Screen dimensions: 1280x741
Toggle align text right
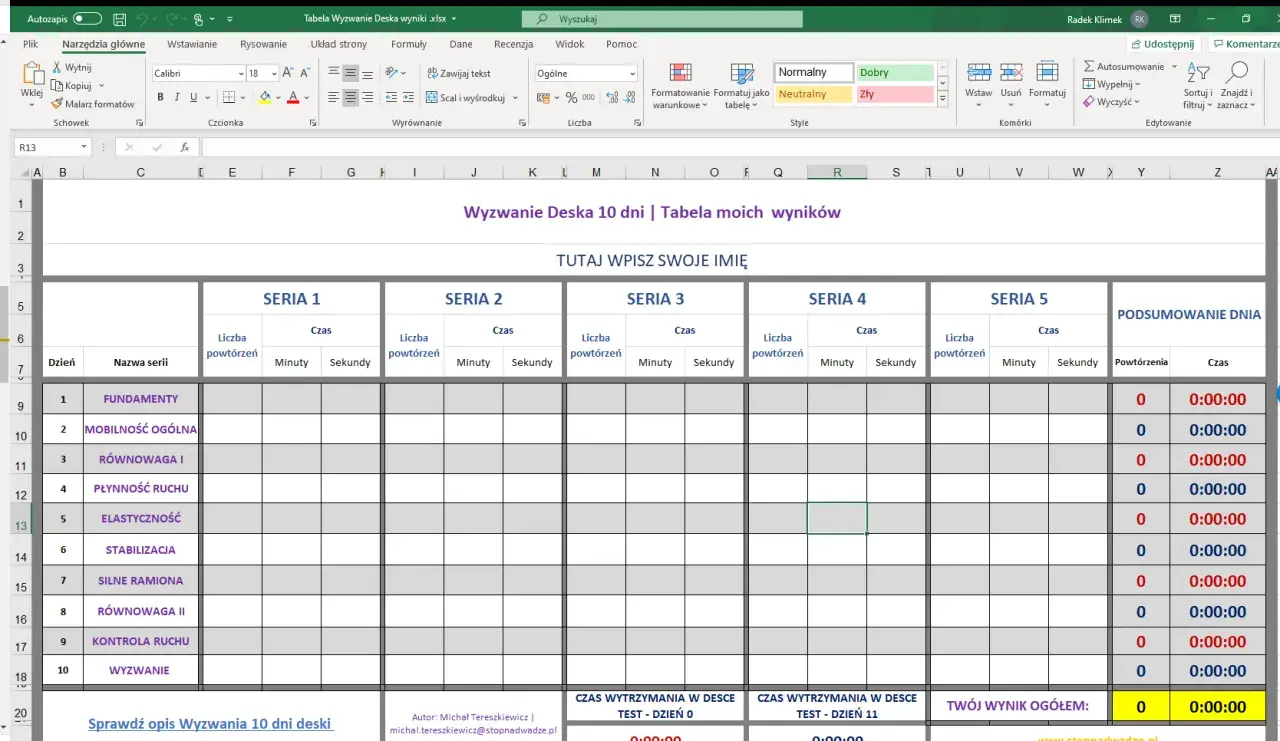(x=368, y=97)
